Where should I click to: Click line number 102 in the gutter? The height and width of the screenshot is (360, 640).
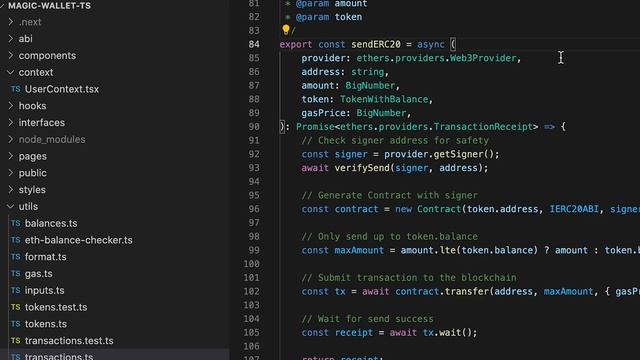[251, 291]
